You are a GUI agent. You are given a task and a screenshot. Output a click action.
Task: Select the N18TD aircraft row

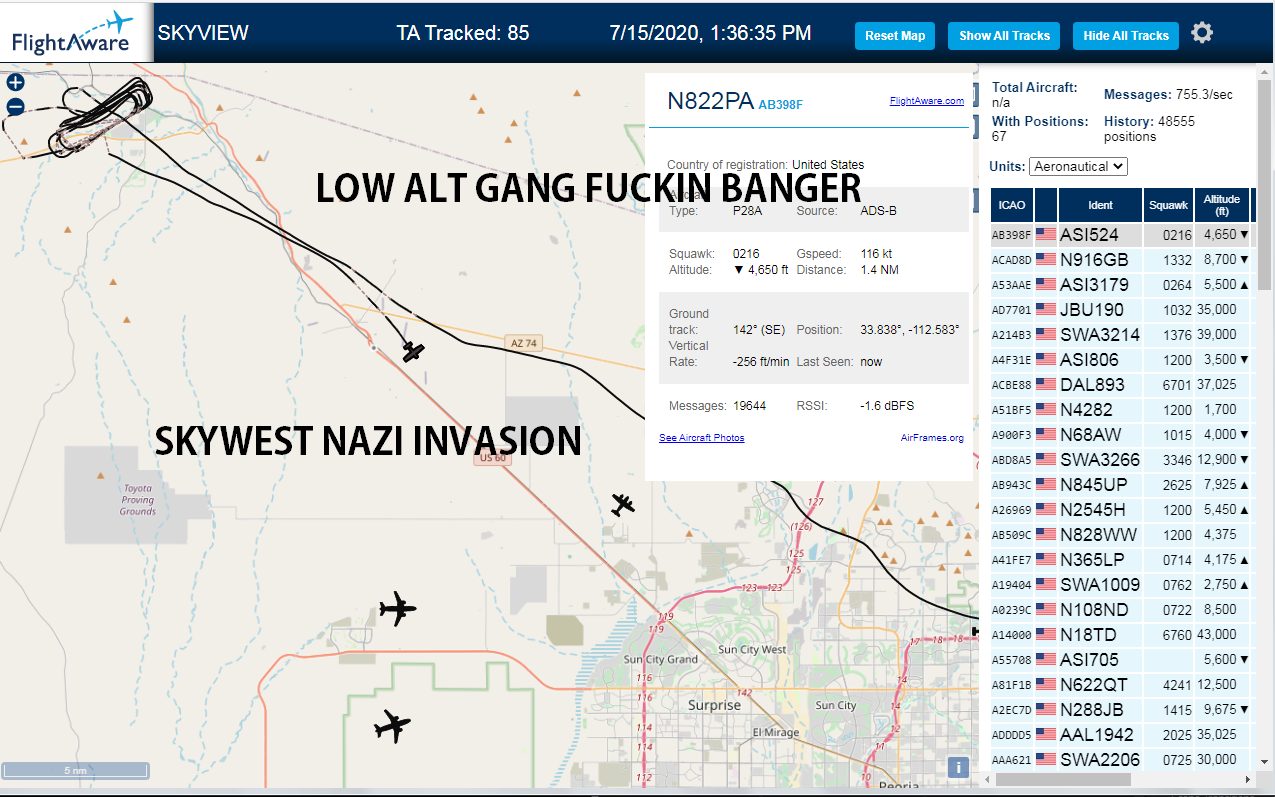coord(1121,635)
